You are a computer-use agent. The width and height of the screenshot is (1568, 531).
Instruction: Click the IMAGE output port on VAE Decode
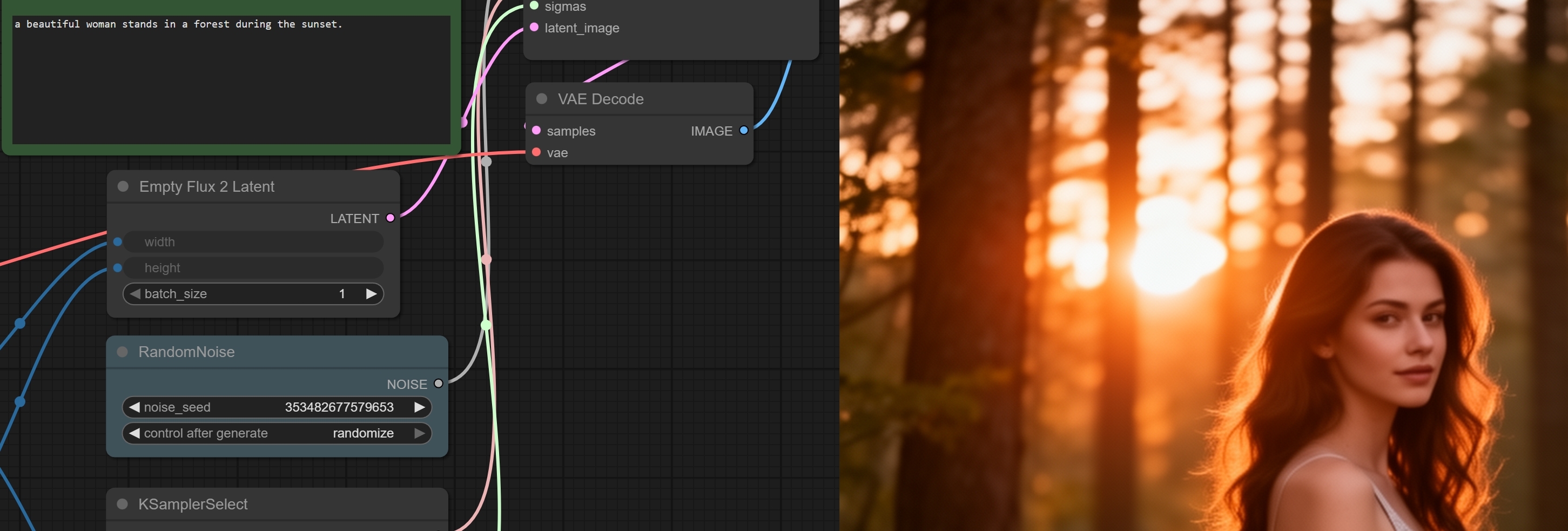tap(744, 130)
